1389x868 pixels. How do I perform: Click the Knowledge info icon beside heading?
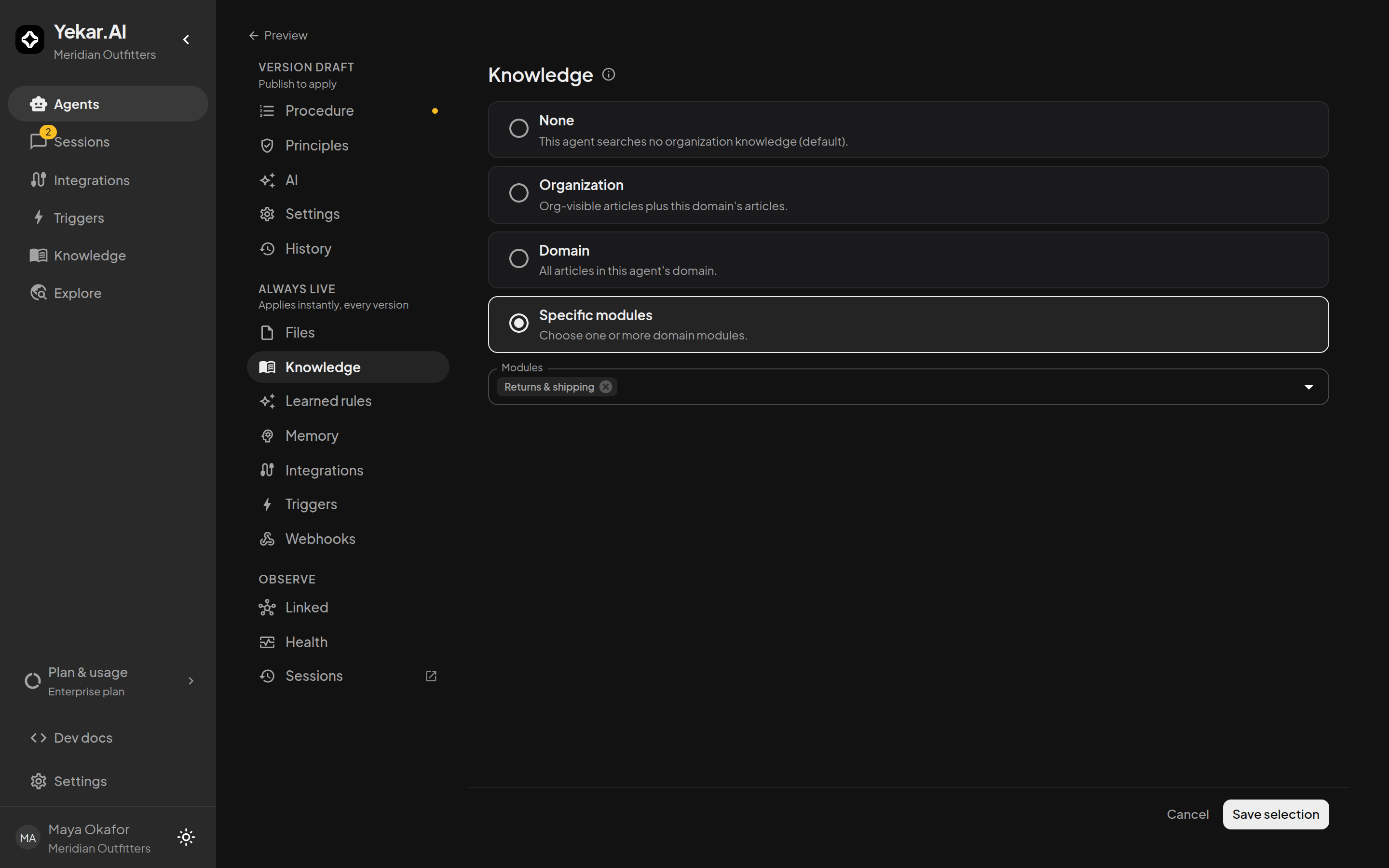tap(608, 75)
